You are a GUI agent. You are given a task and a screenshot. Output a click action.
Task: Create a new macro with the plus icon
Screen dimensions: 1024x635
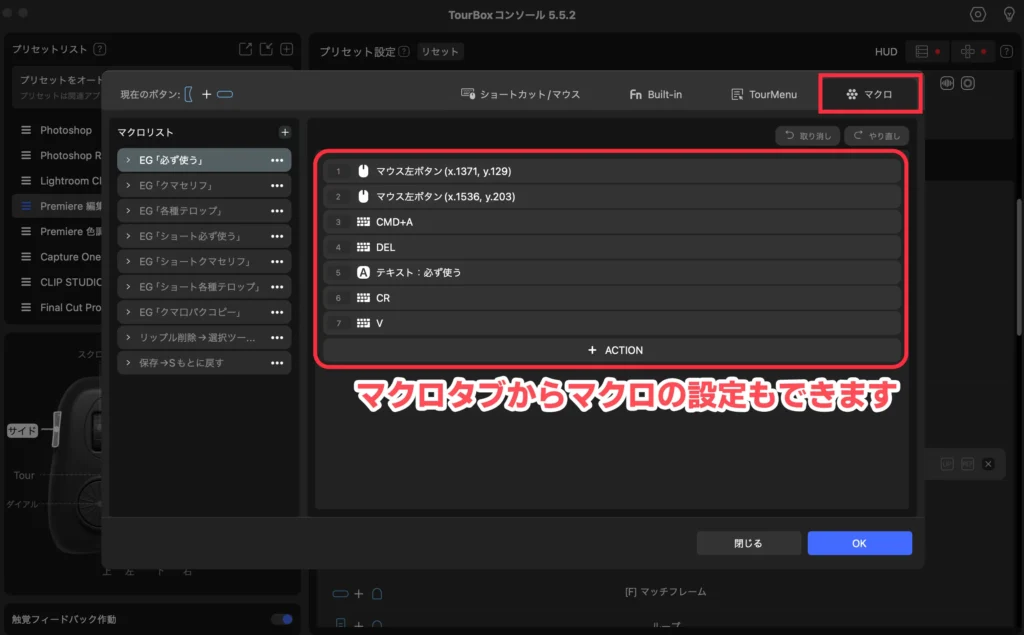(x=285, y=131)
